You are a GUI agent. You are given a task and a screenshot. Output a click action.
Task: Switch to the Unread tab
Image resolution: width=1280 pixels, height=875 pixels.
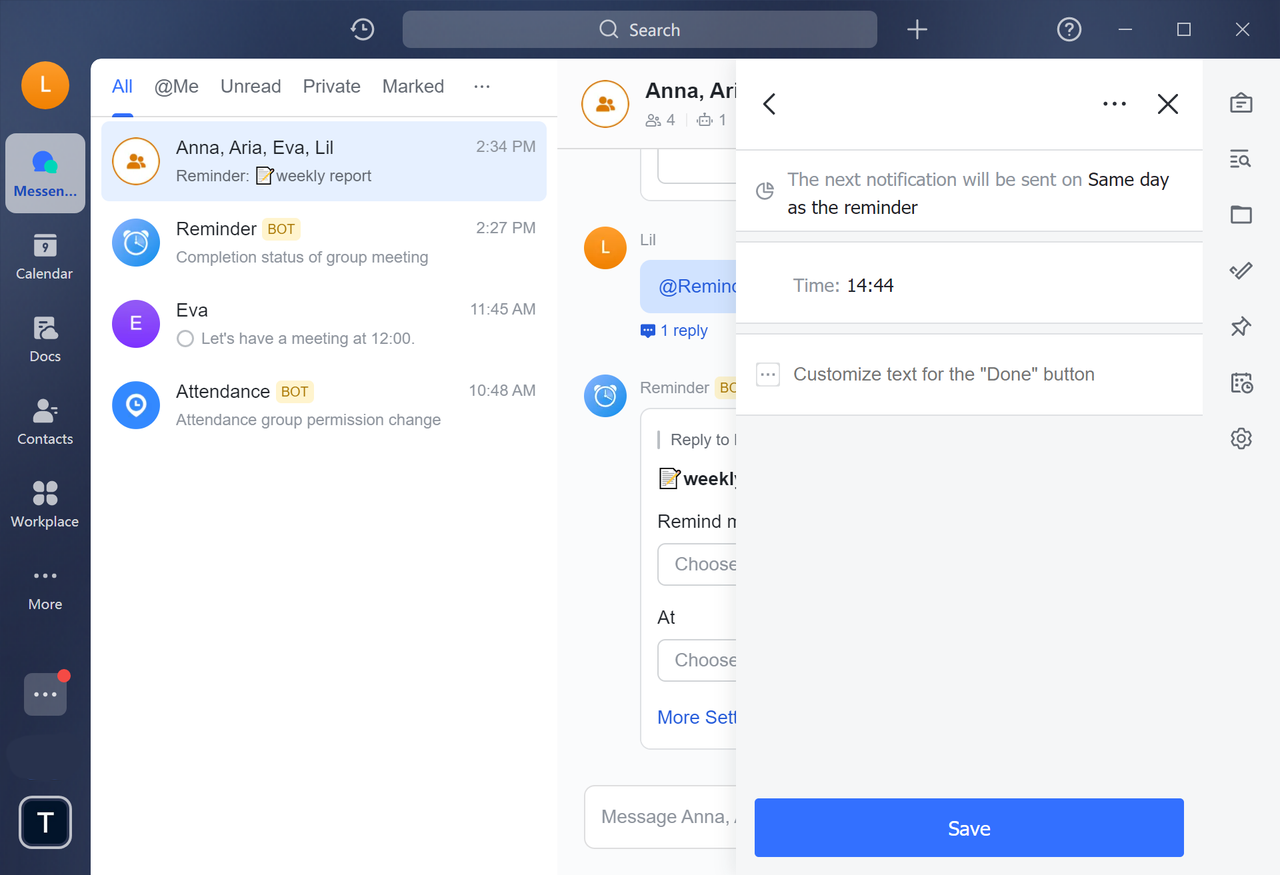[250, 87]
